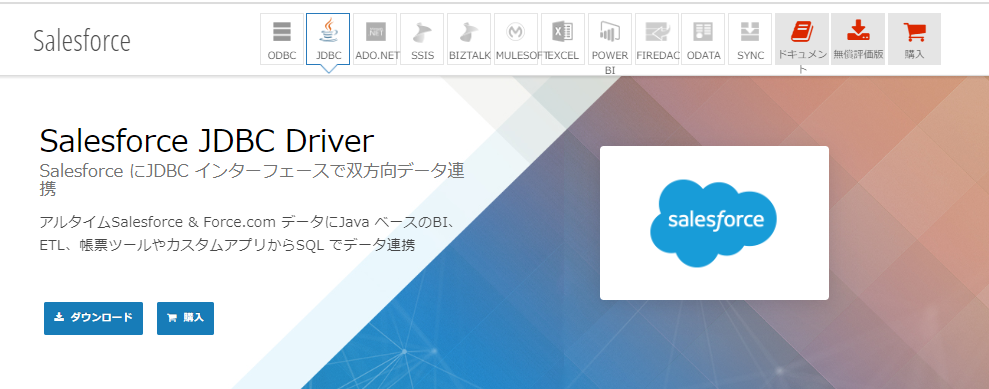
Task: Click the Salesforce JDBC Driver heading
Action: tap(207, 142)
